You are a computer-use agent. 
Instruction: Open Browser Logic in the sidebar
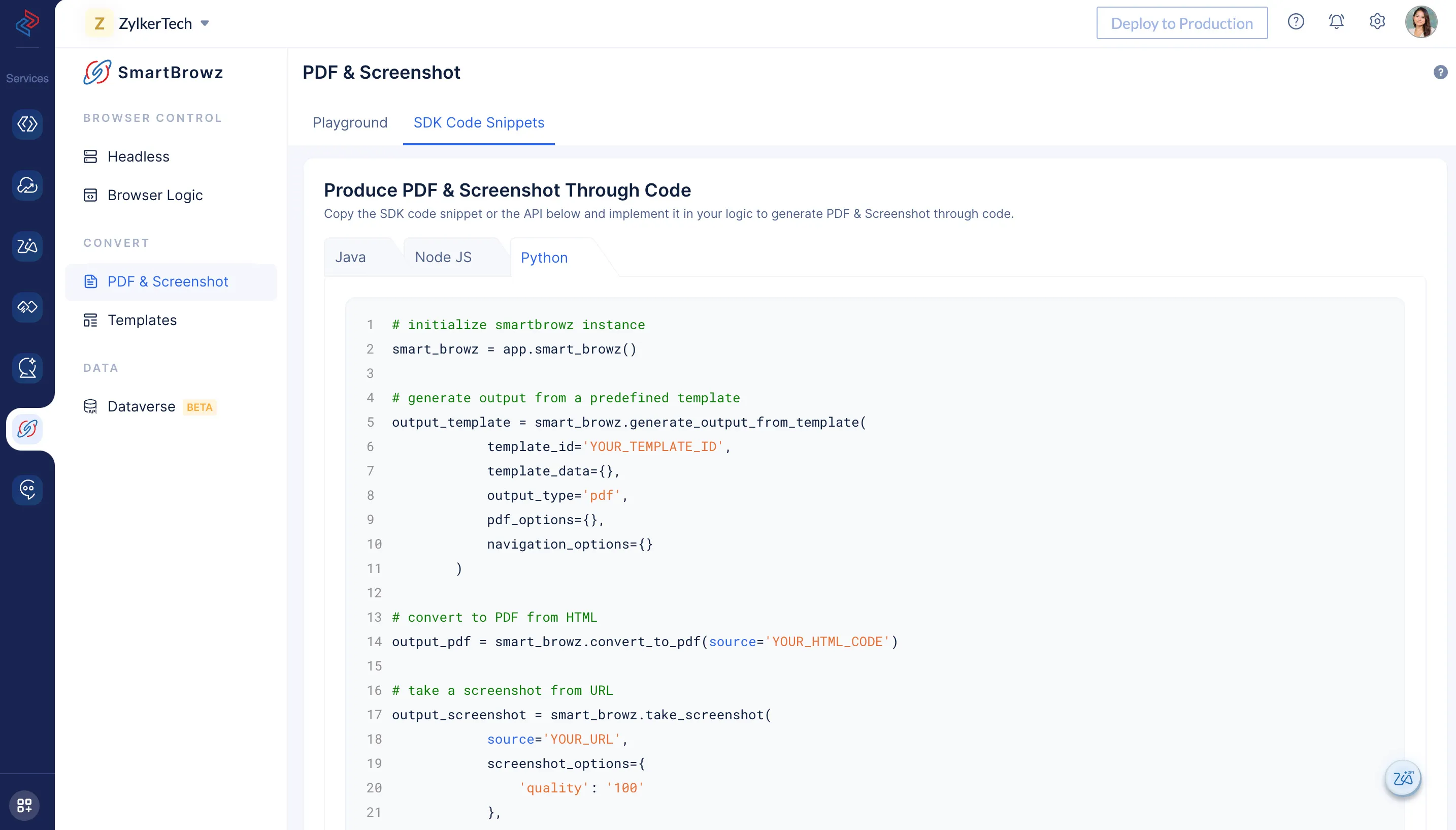point(171,196)
